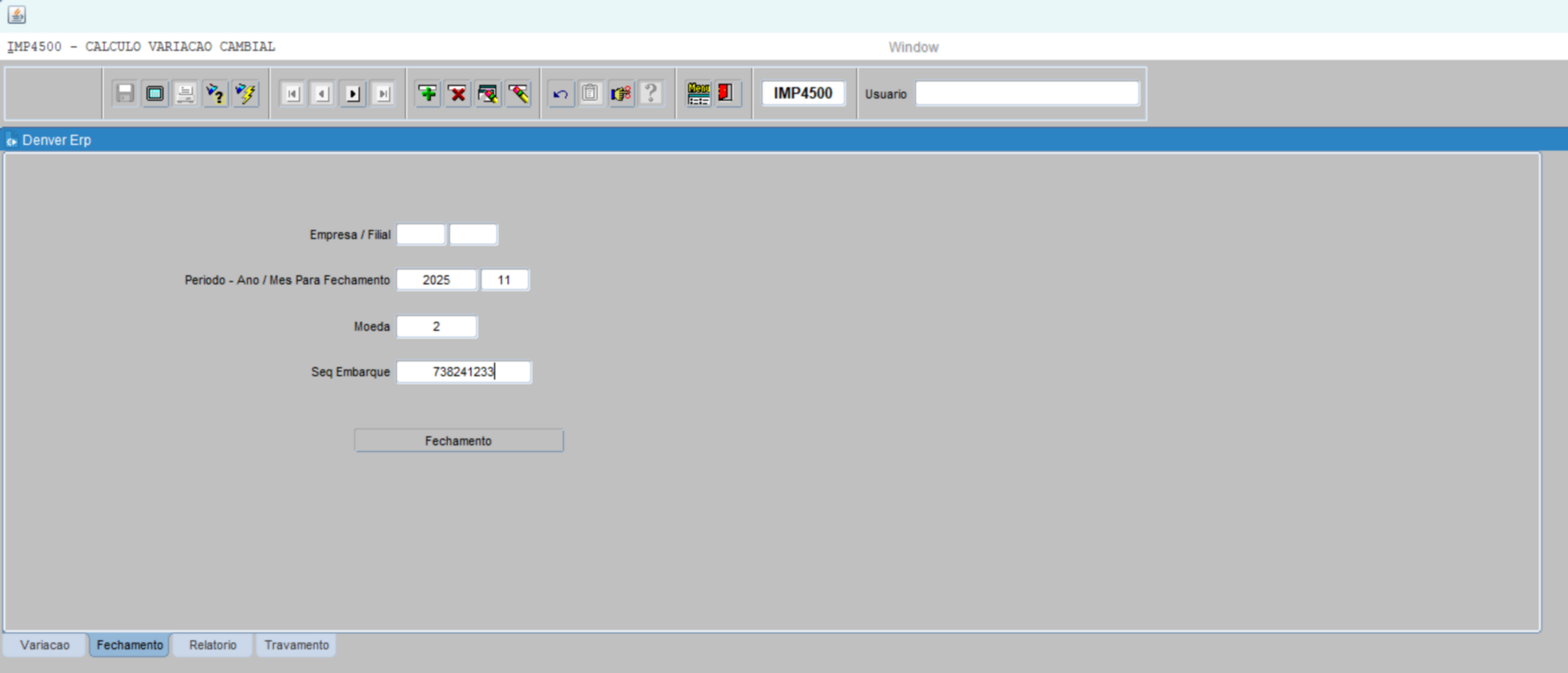
Task: Click the green screen display icon
Action: point(155,94)
